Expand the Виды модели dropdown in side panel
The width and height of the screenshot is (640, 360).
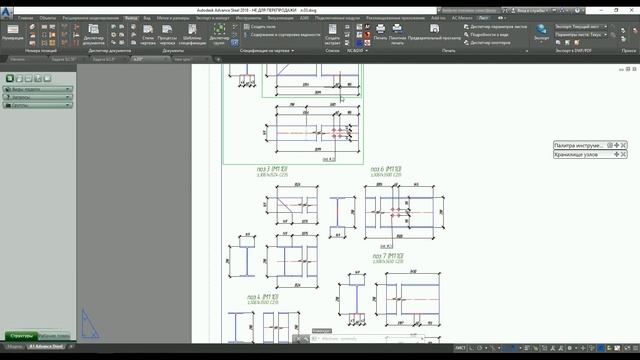point(38,89)
